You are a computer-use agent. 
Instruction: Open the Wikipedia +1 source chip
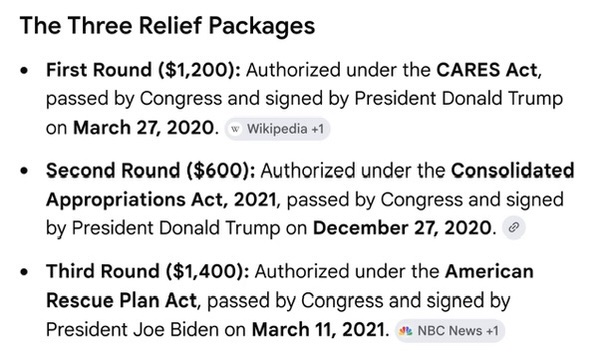coord(277,129)
